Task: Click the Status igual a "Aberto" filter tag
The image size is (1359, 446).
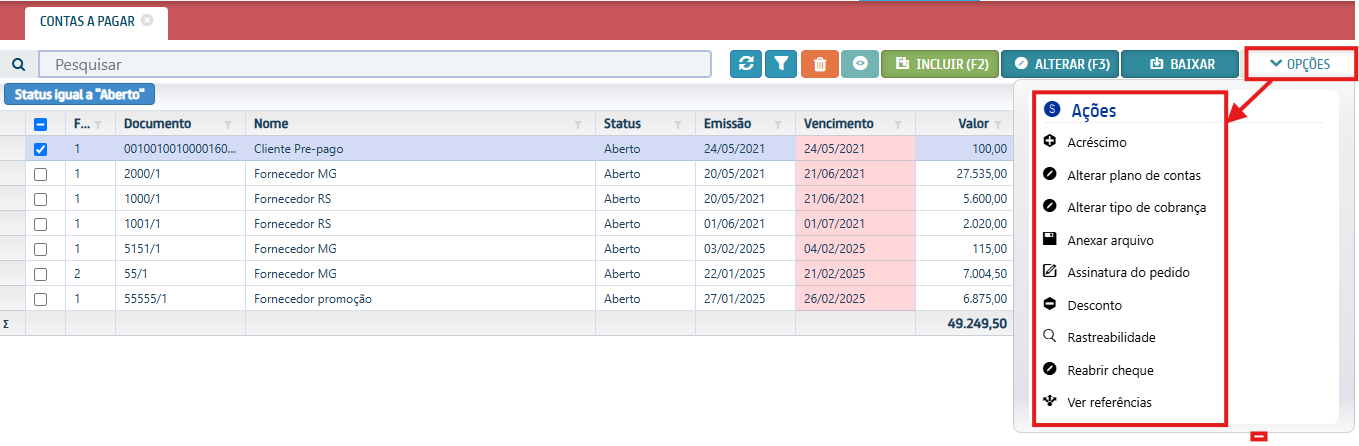Action: pos(80,94)
